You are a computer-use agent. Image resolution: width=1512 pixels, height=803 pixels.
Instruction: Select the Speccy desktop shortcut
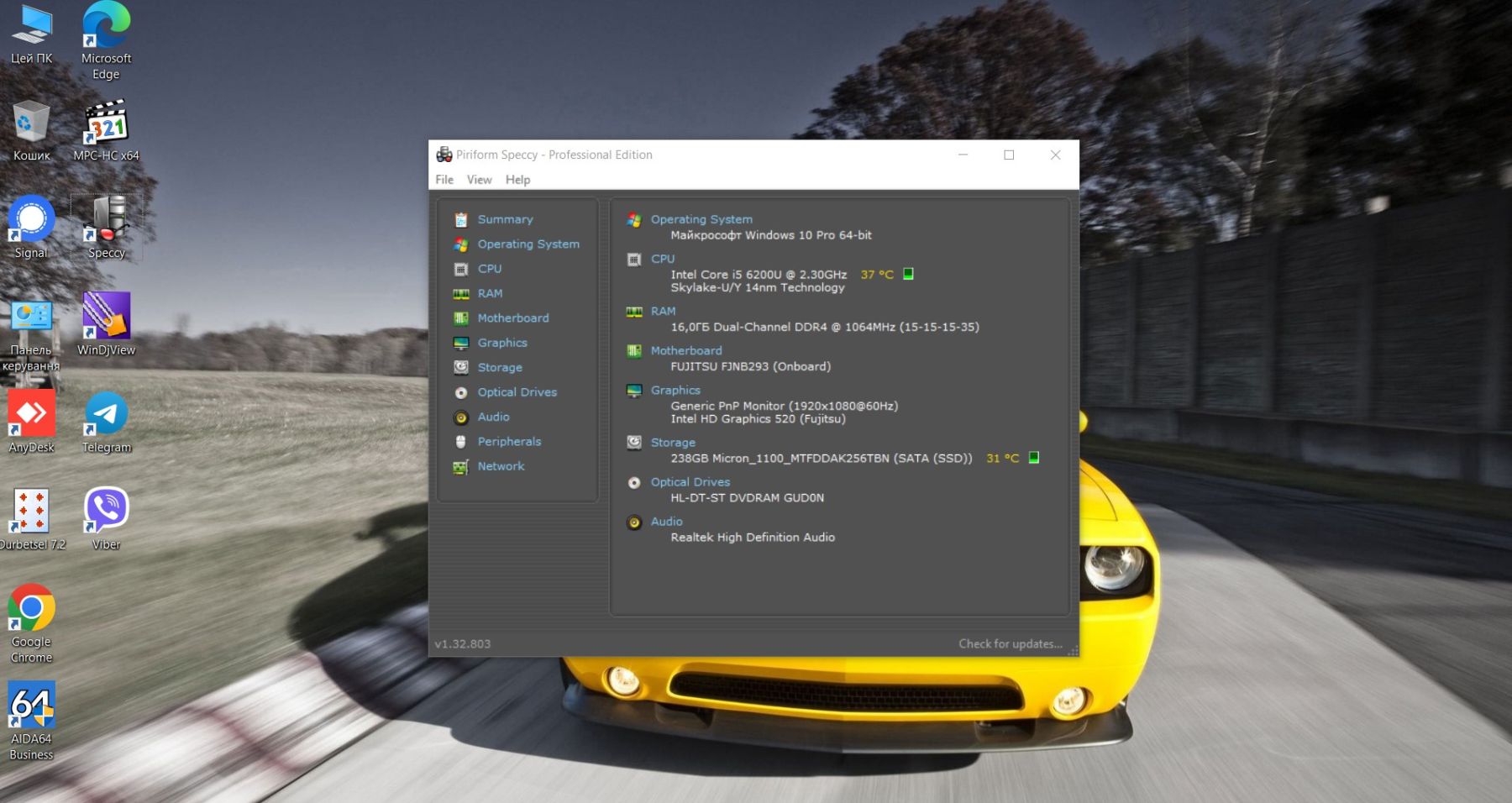tap(107, 228)
